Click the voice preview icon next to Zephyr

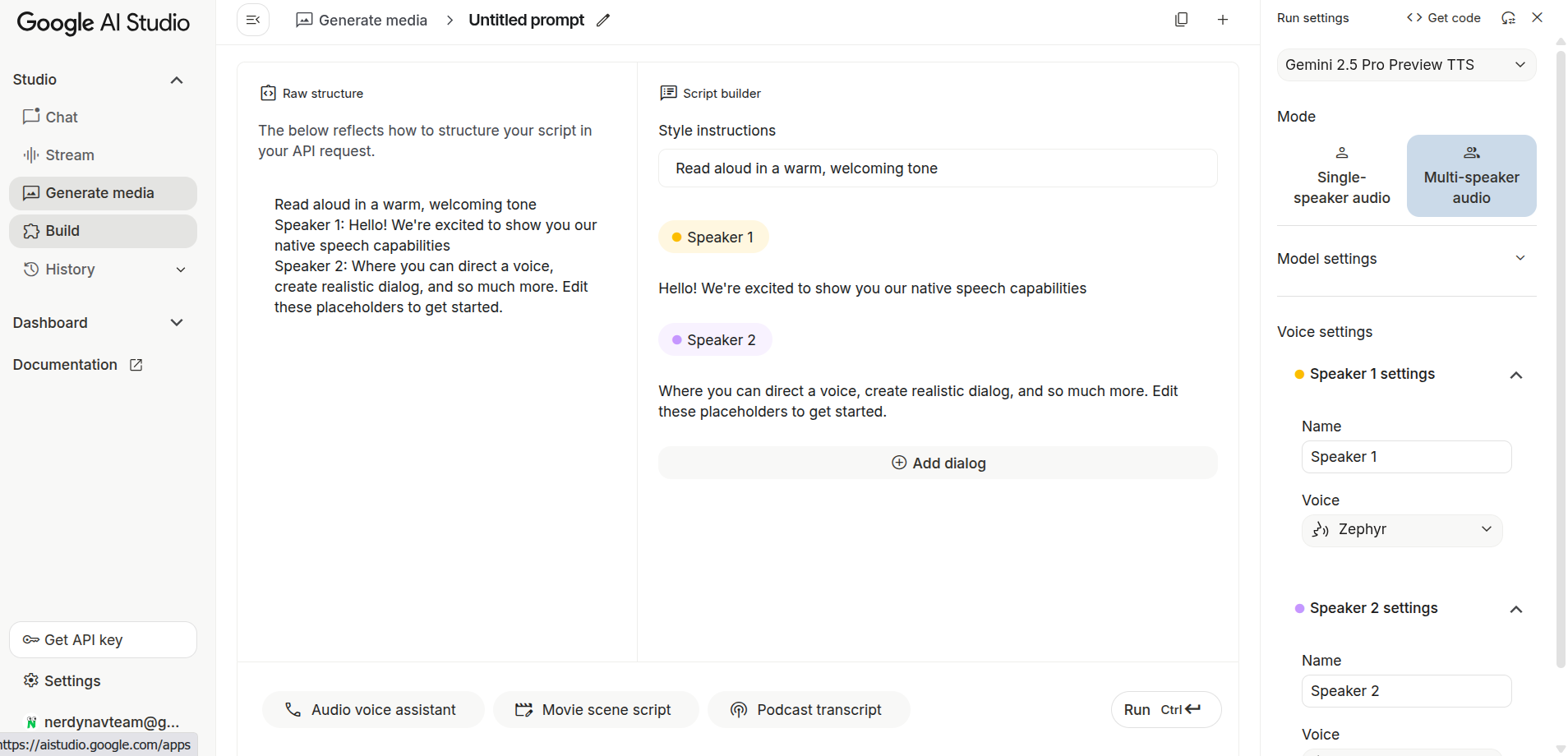click(1320, 529)
